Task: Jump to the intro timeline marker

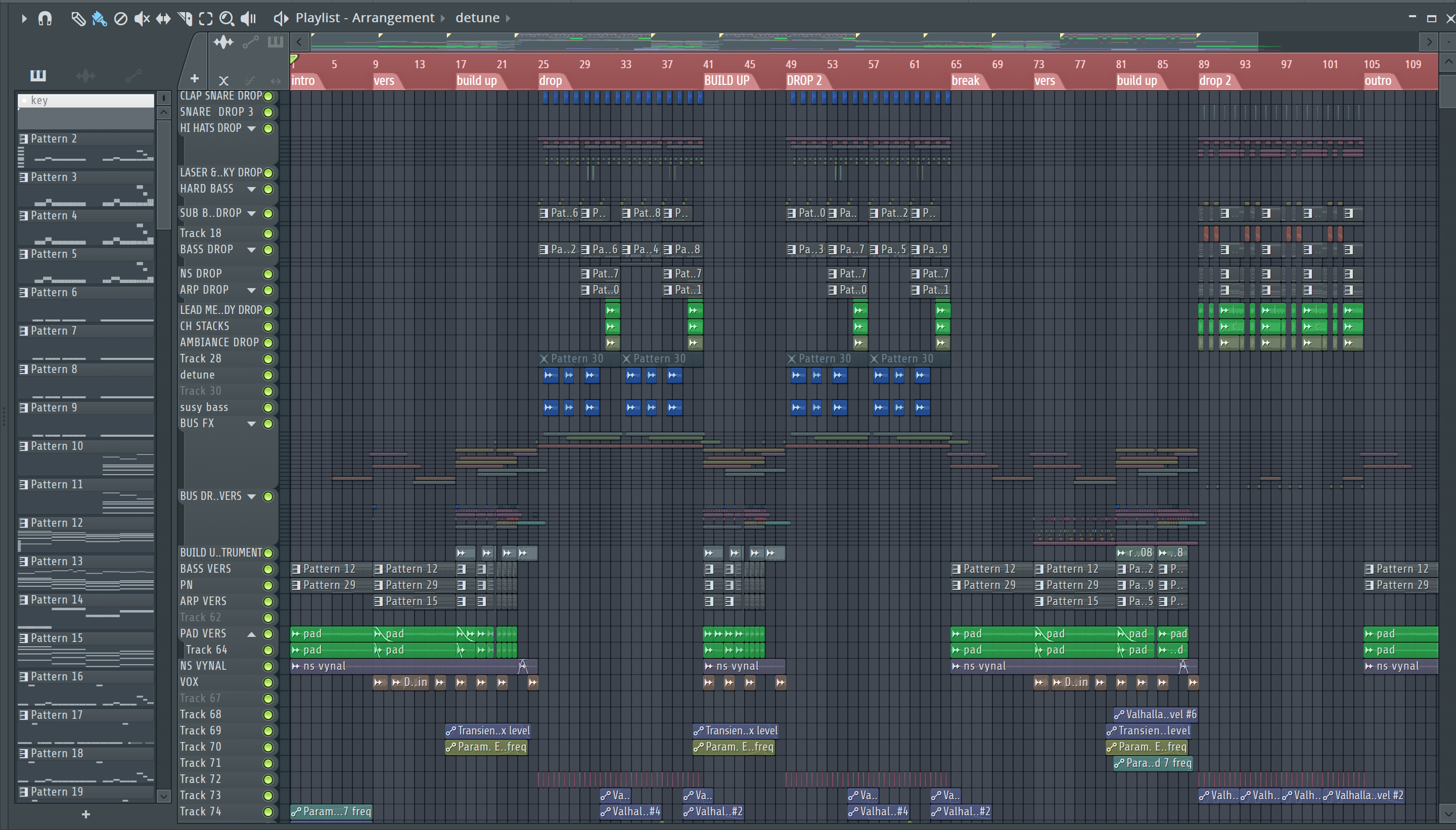Action: pos(303,81)
